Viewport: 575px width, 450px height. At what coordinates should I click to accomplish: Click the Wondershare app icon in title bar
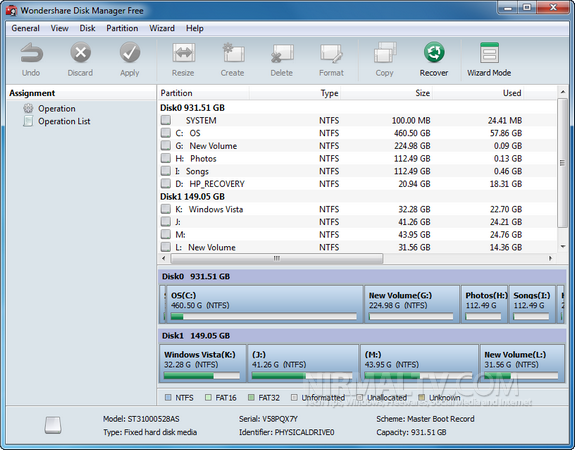tap(11, 10)
